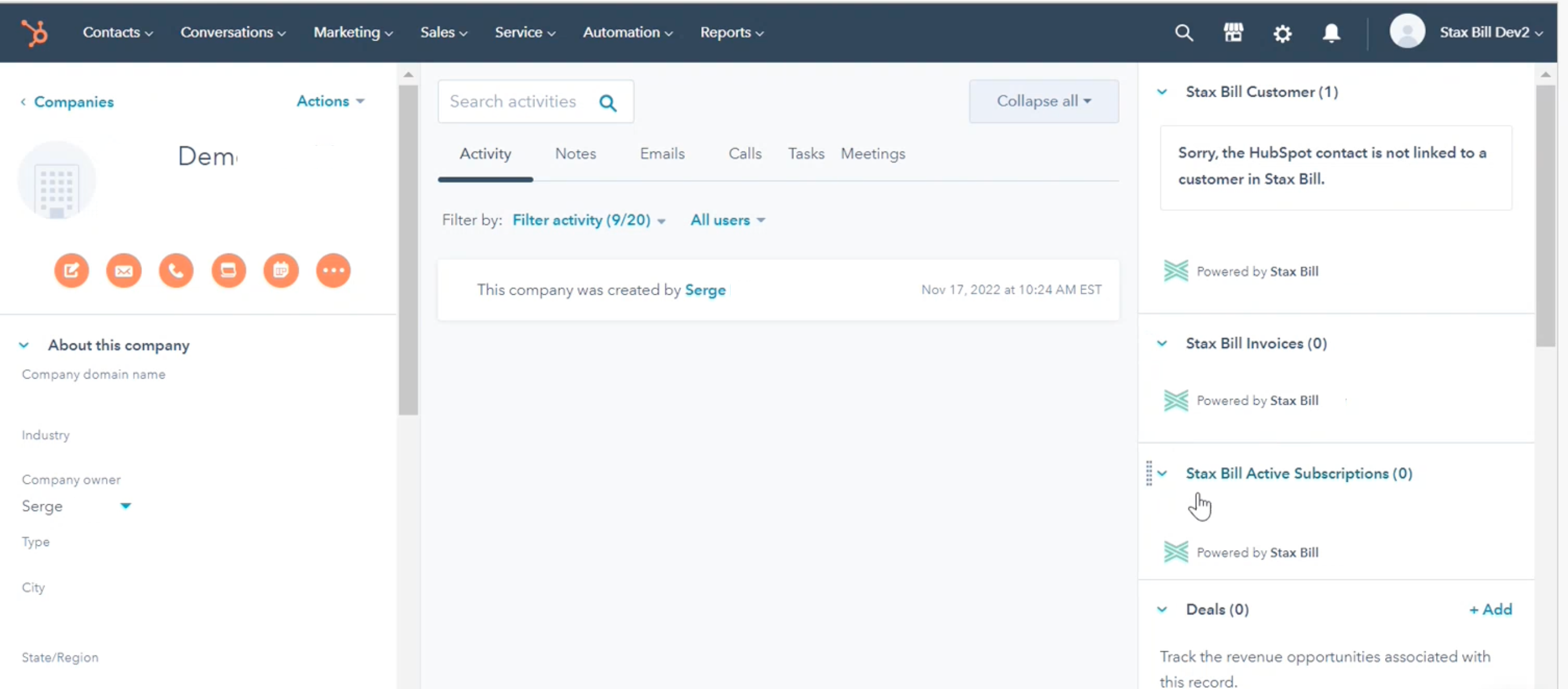Click the orange phone call icon
Image resolution: width=1568 pixels, height=689 pixels.
176,270
